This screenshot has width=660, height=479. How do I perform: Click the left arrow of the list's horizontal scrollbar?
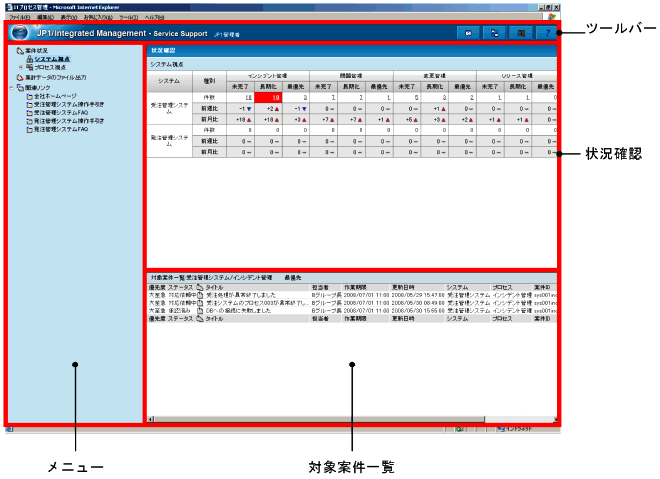click(151, 419)
